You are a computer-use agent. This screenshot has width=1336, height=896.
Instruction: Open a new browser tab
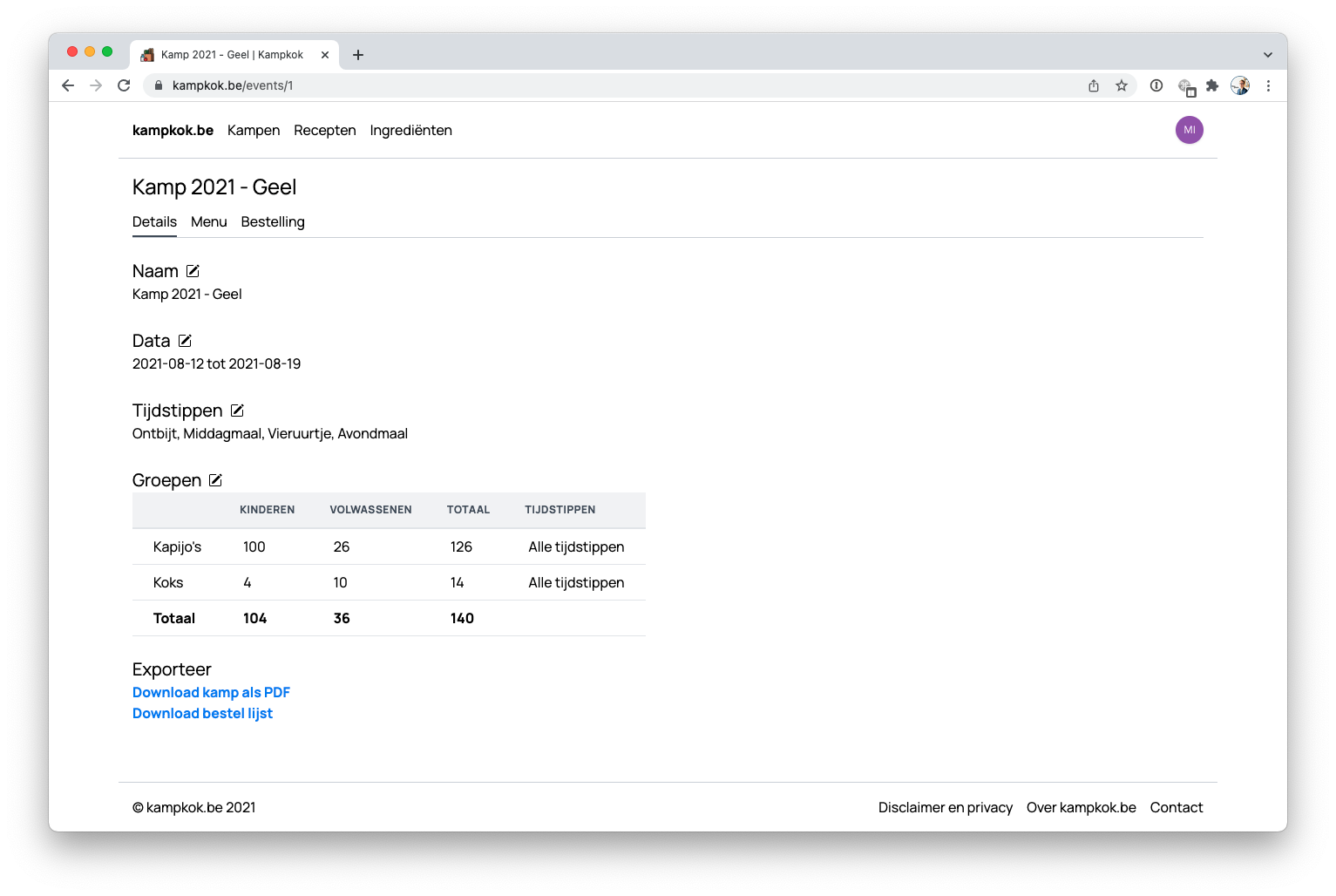pos(358,55)
